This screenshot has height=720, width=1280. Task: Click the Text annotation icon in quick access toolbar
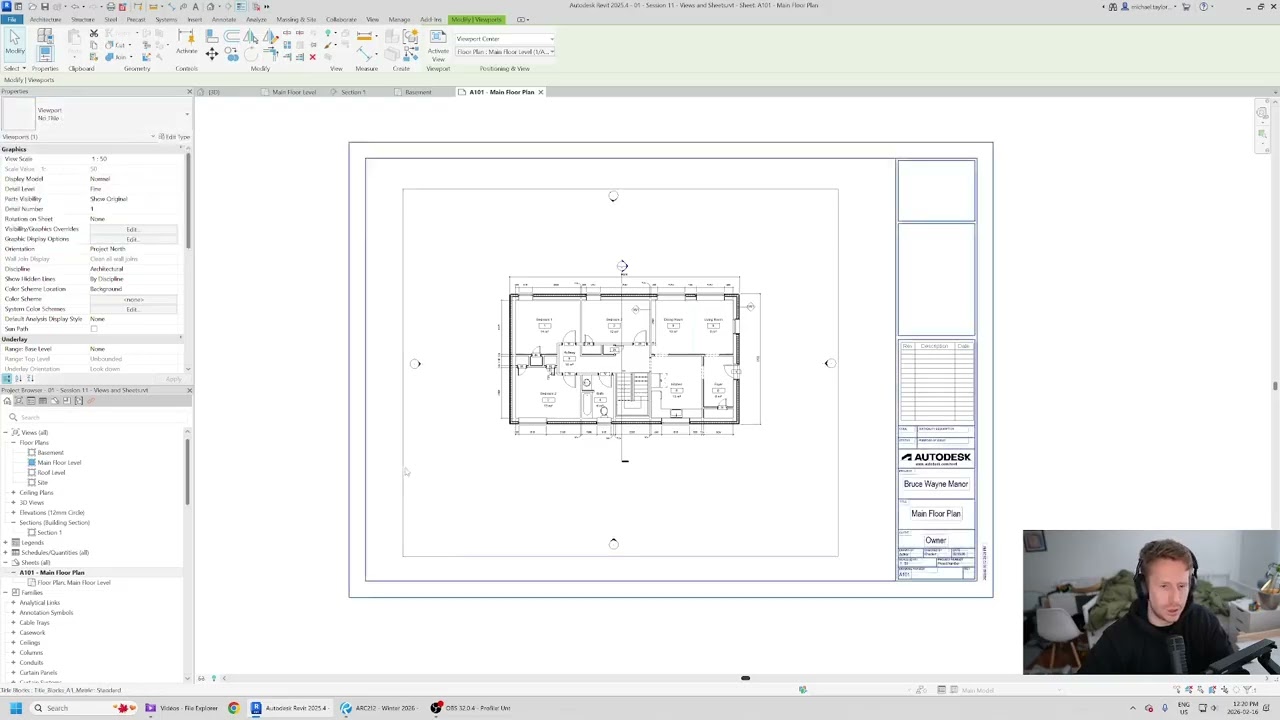[195, 6]
